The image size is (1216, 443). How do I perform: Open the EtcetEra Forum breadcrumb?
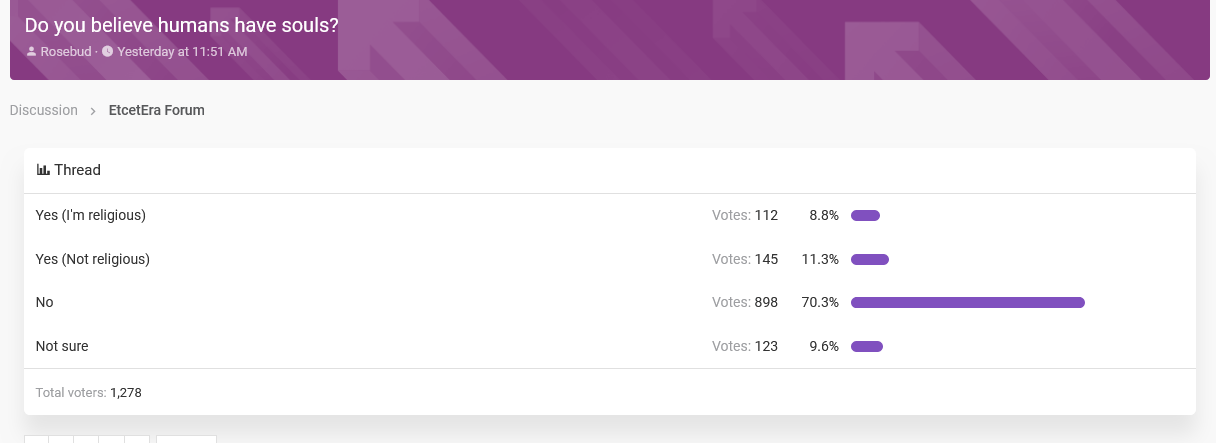point(157,110)
